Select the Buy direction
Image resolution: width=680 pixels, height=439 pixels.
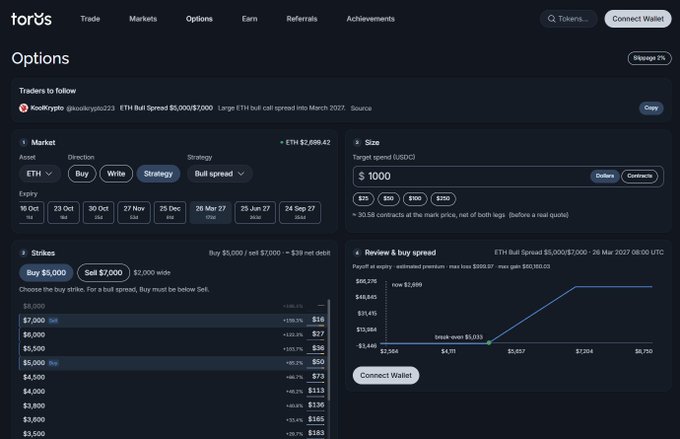82,174
